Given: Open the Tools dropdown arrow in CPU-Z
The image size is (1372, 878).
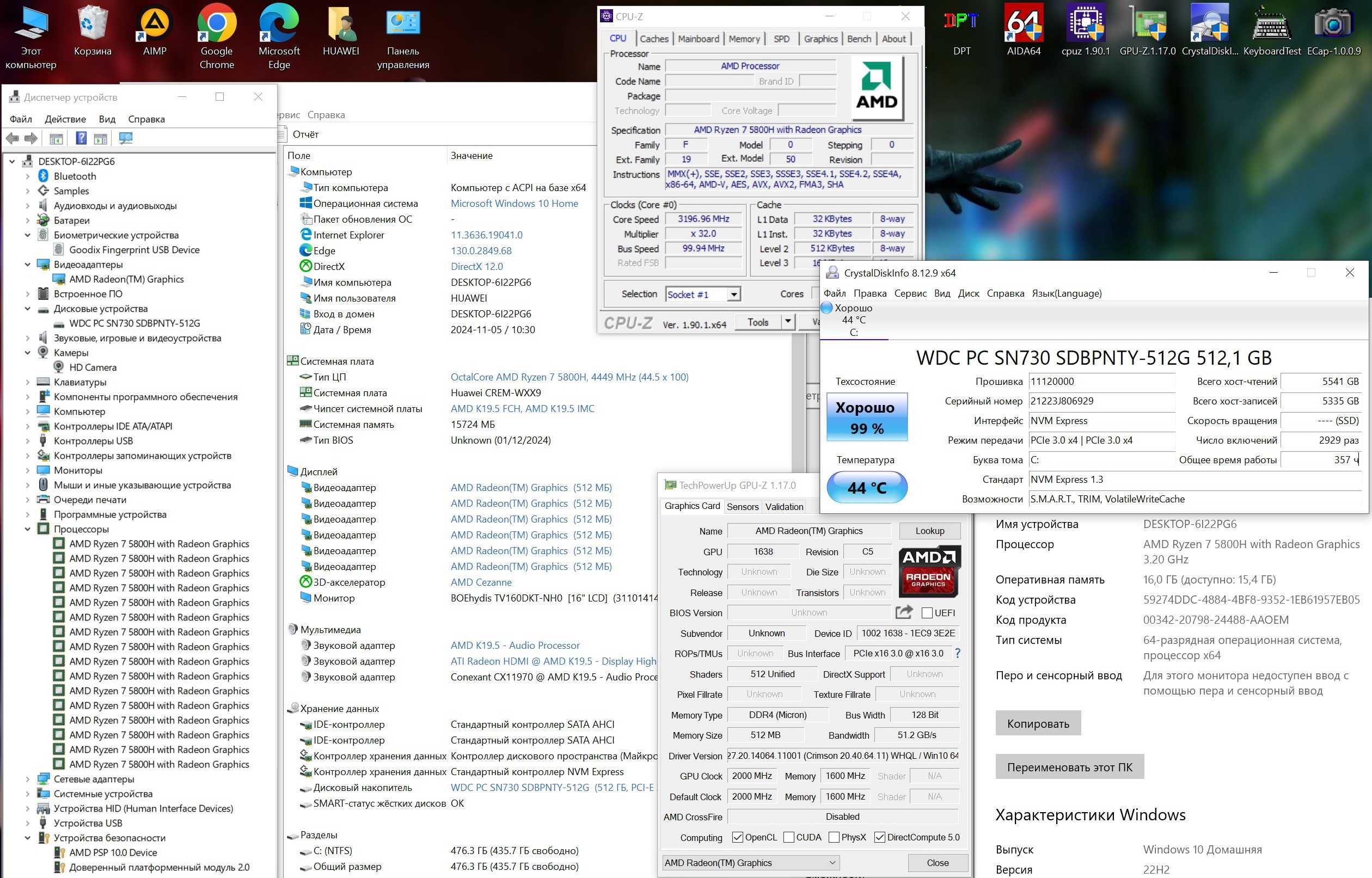Looking at the screenshot, I should tap(787, 322).
